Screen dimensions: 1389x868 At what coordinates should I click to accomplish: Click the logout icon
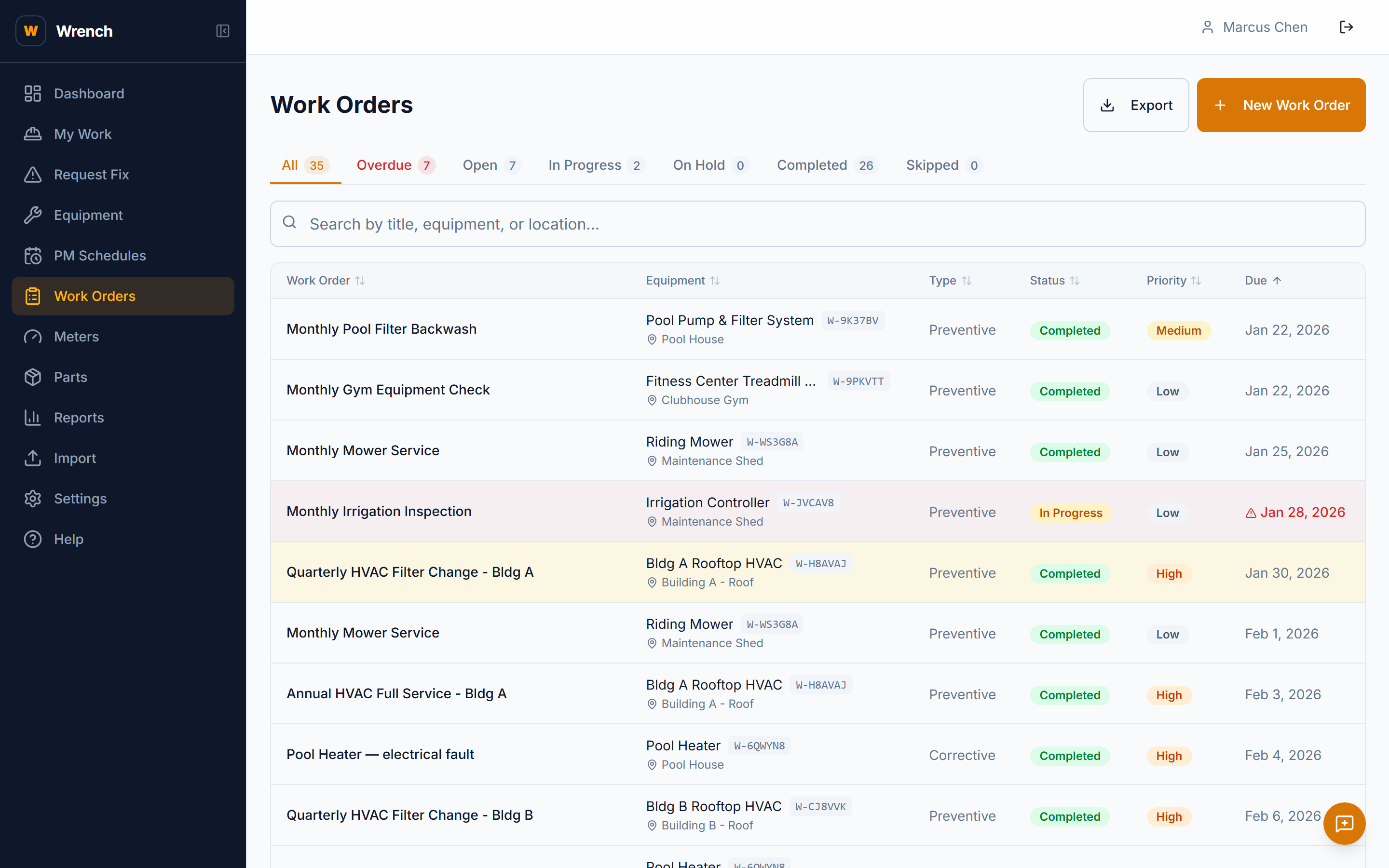(x=1347, y=27)
